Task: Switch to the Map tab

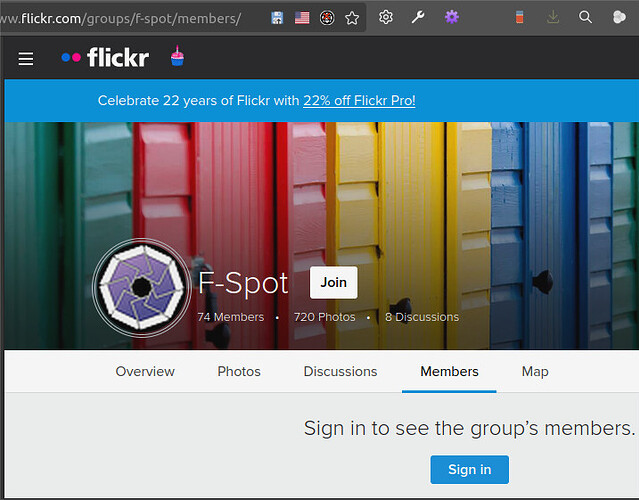Action: pyautogui.click(x=535, y=372)
